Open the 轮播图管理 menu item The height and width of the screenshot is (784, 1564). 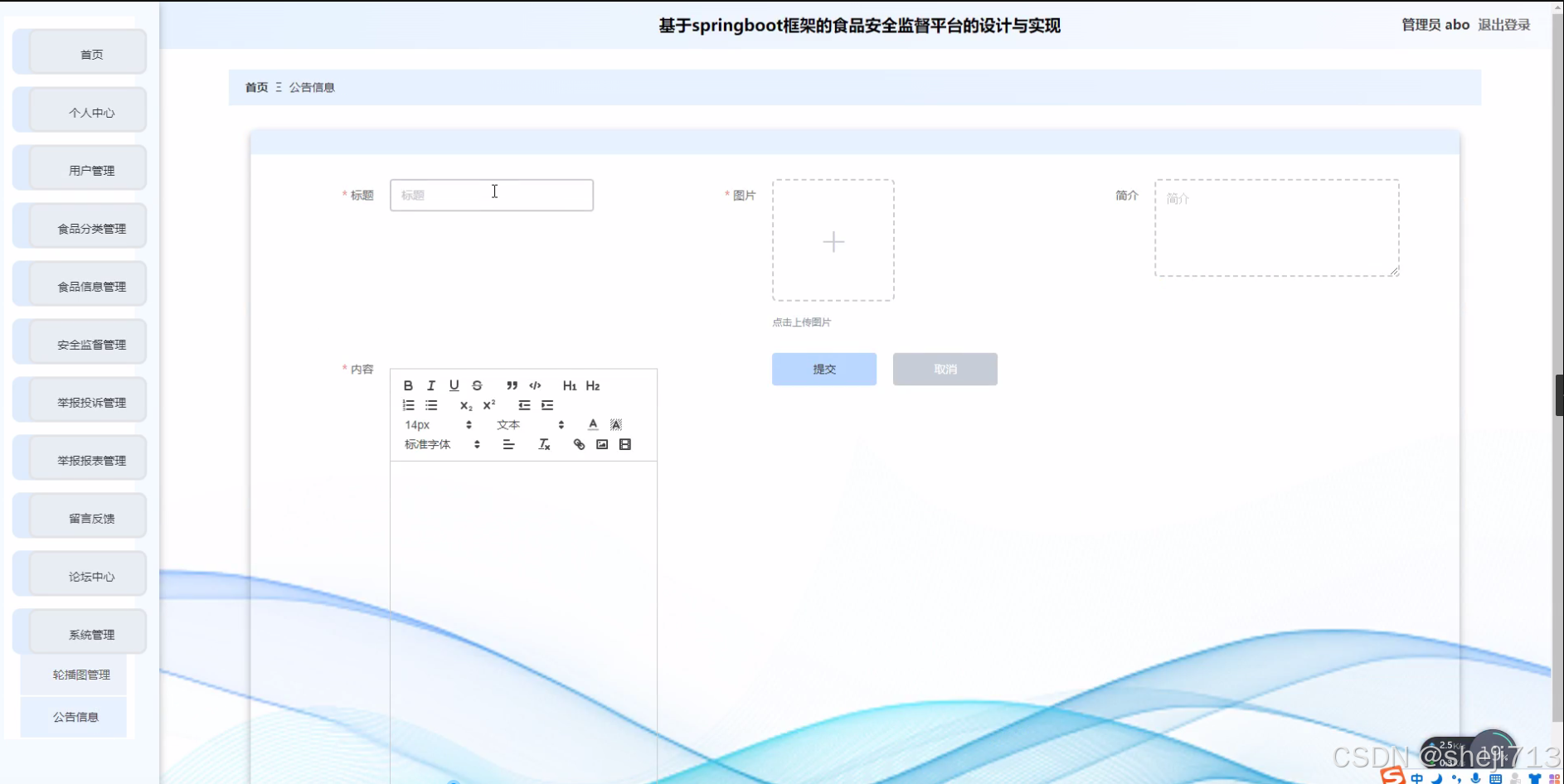tap(82, 674)
